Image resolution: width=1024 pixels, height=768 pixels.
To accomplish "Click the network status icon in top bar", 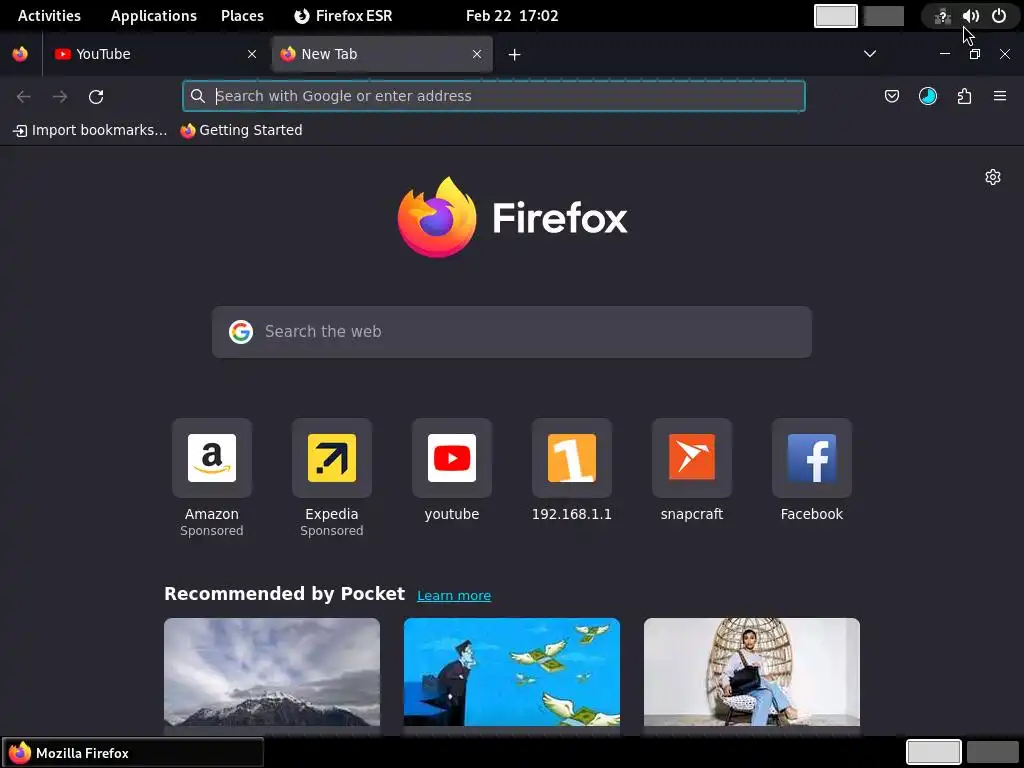I will coord(942,16).
